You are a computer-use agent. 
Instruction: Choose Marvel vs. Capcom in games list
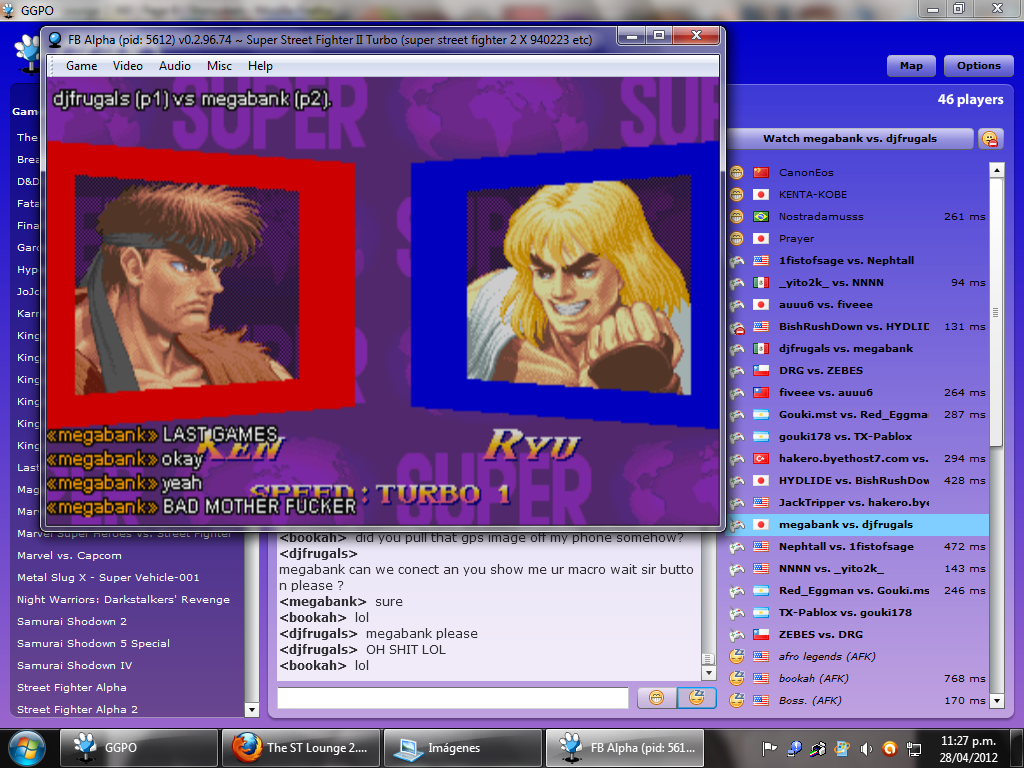(69, 556)
